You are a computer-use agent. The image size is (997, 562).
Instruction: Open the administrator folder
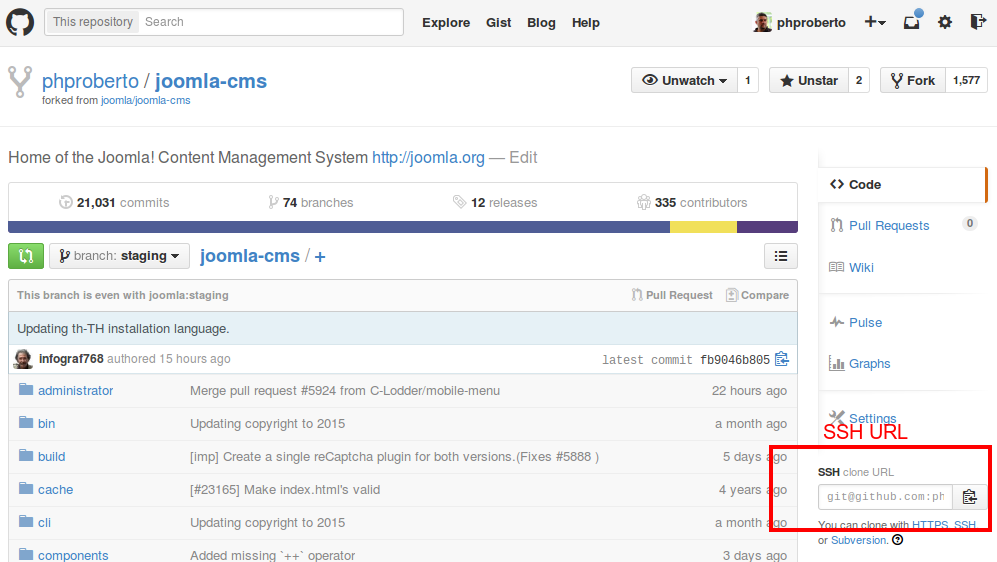[x=76, y=391]
